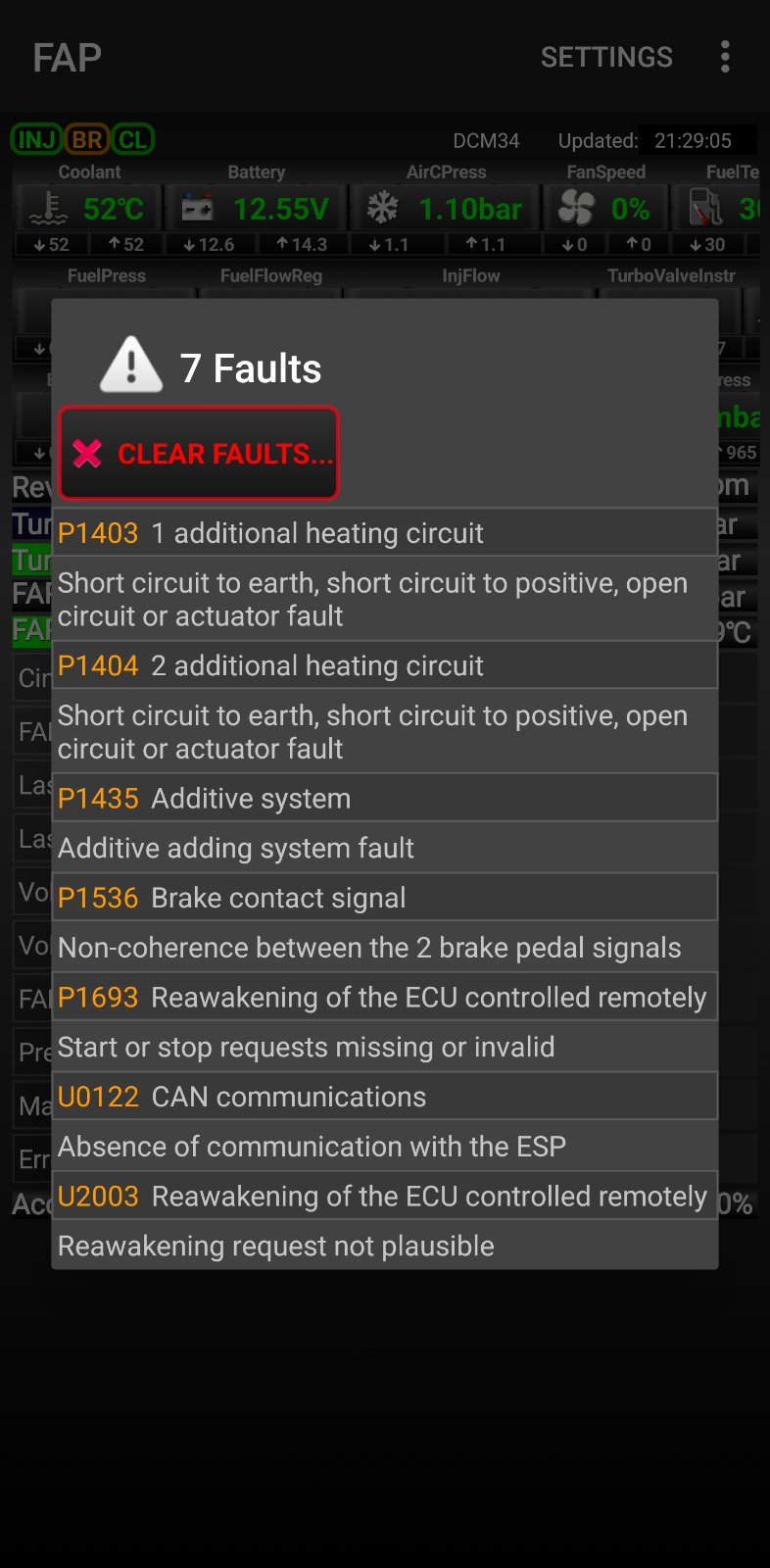Select fault code U0122 CAN communications
Image resolution: width=770 pixels, height=1568 pixels.
click(x=385, y=1097)
